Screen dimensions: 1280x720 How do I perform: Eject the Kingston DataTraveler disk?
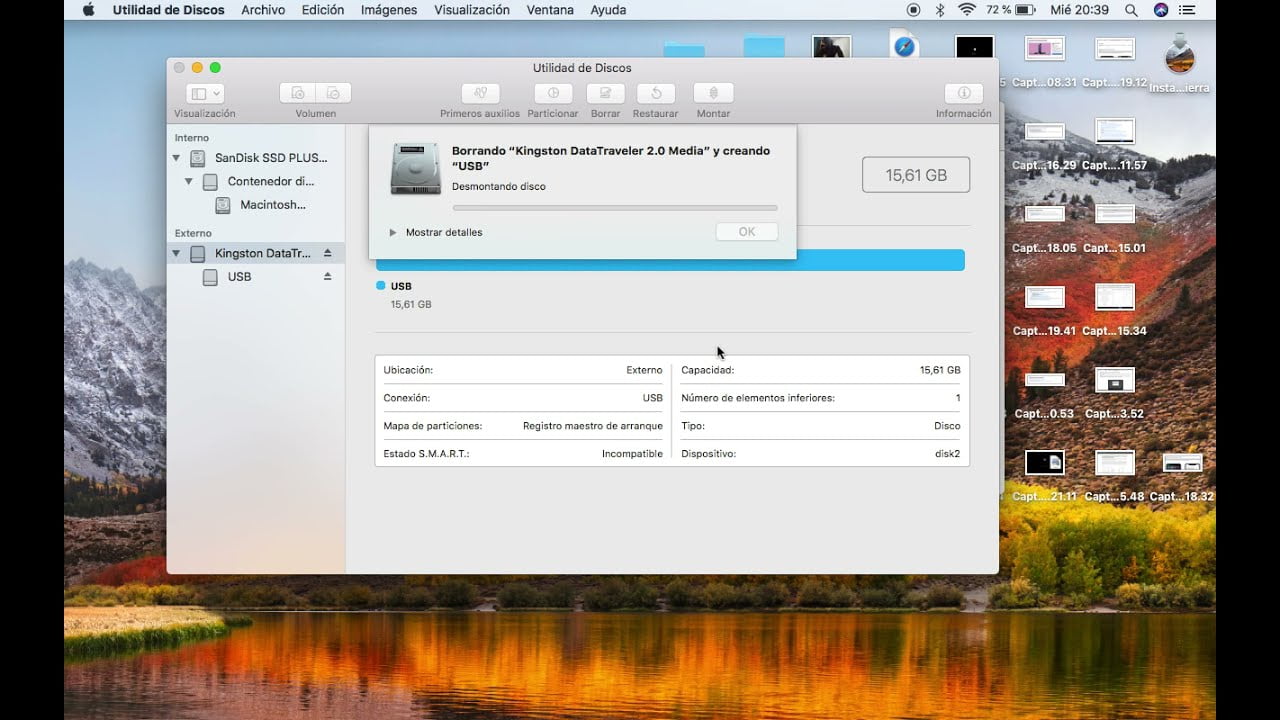[327, 253]
